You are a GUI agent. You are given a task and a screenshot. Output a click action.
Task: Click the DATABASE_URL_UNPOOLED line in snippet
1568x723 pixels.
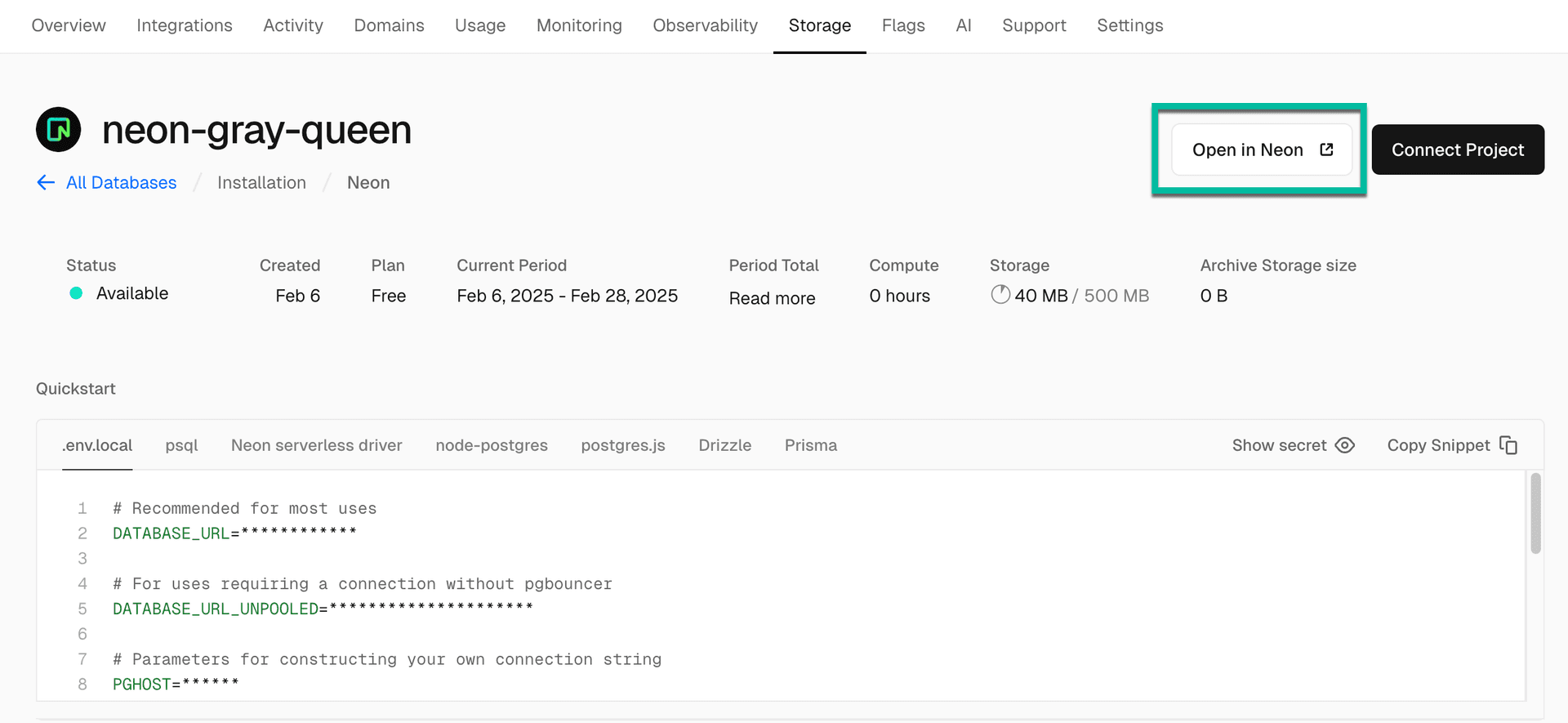click(x=322, y=609)
